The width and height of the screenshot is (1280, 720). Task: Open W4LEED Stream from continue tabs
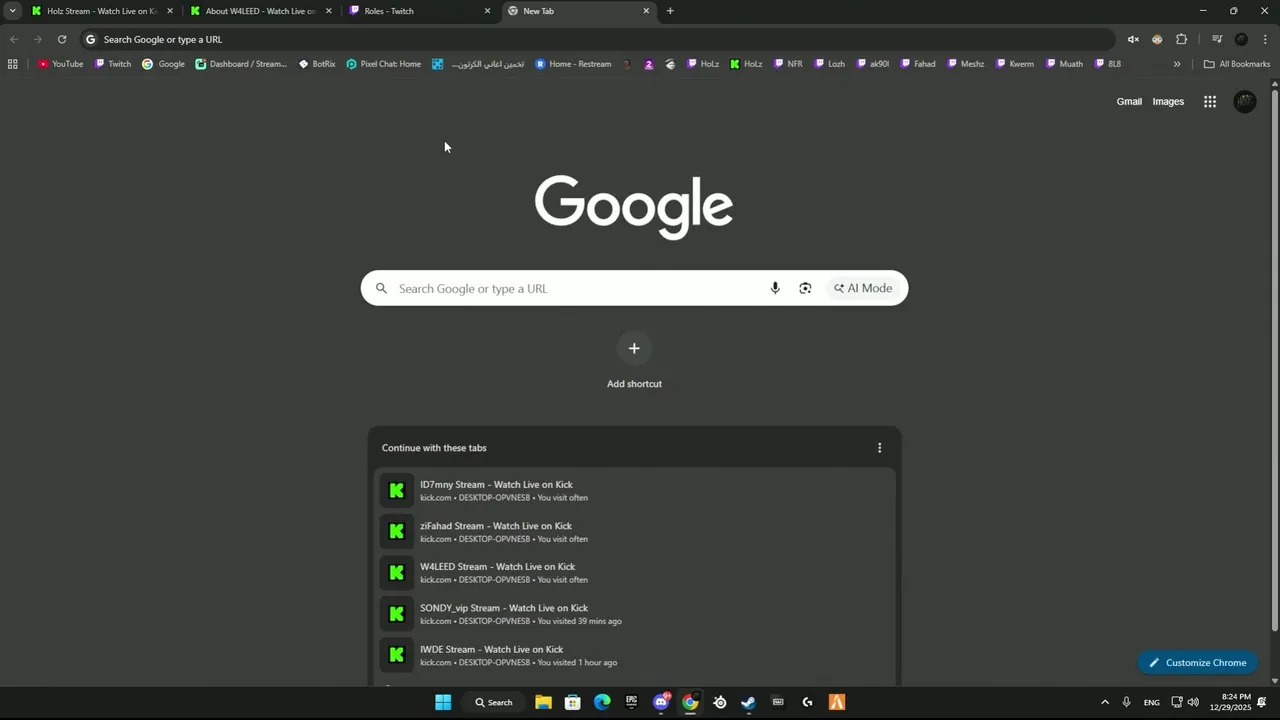pos(634,572)
